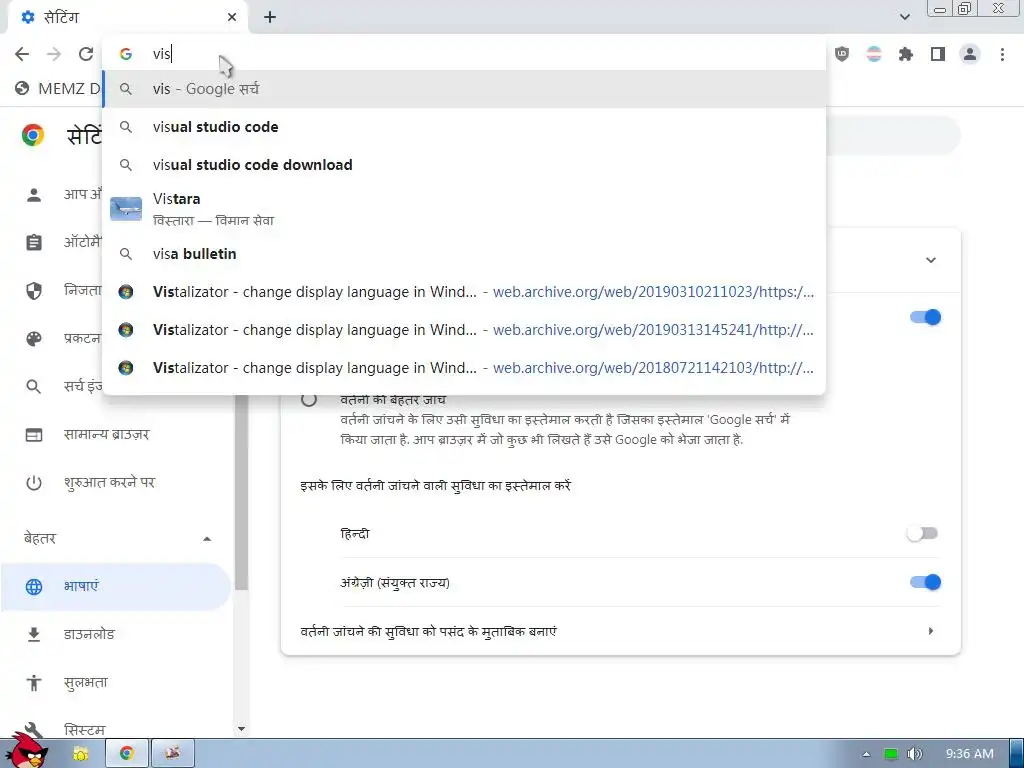1024x768 pixels.
Task: Open the MEMZ bookmark in bookmarks bar
Action: coord(59,88)
